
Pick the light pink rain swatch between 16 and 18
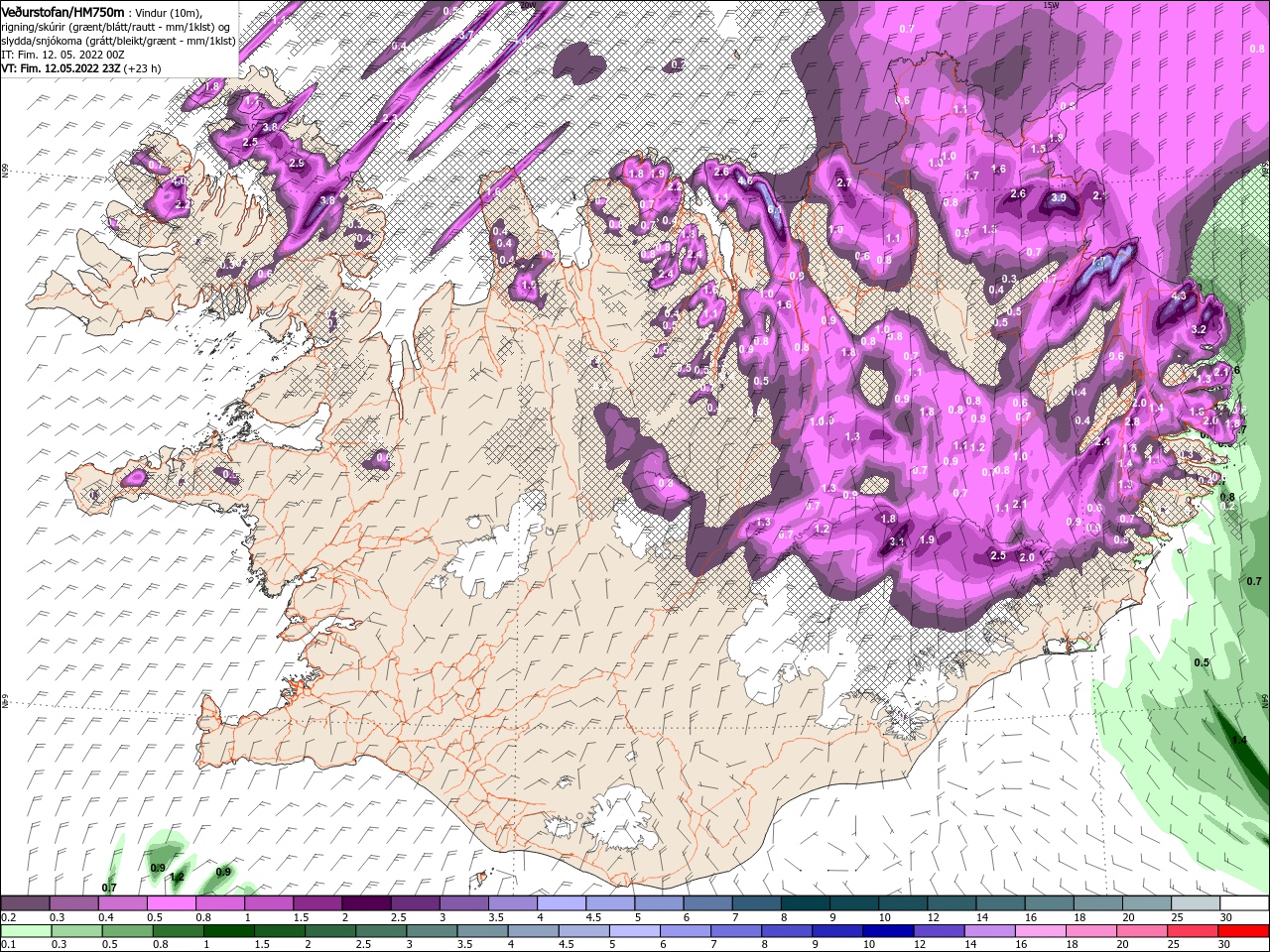click(x=1041, y=930)
